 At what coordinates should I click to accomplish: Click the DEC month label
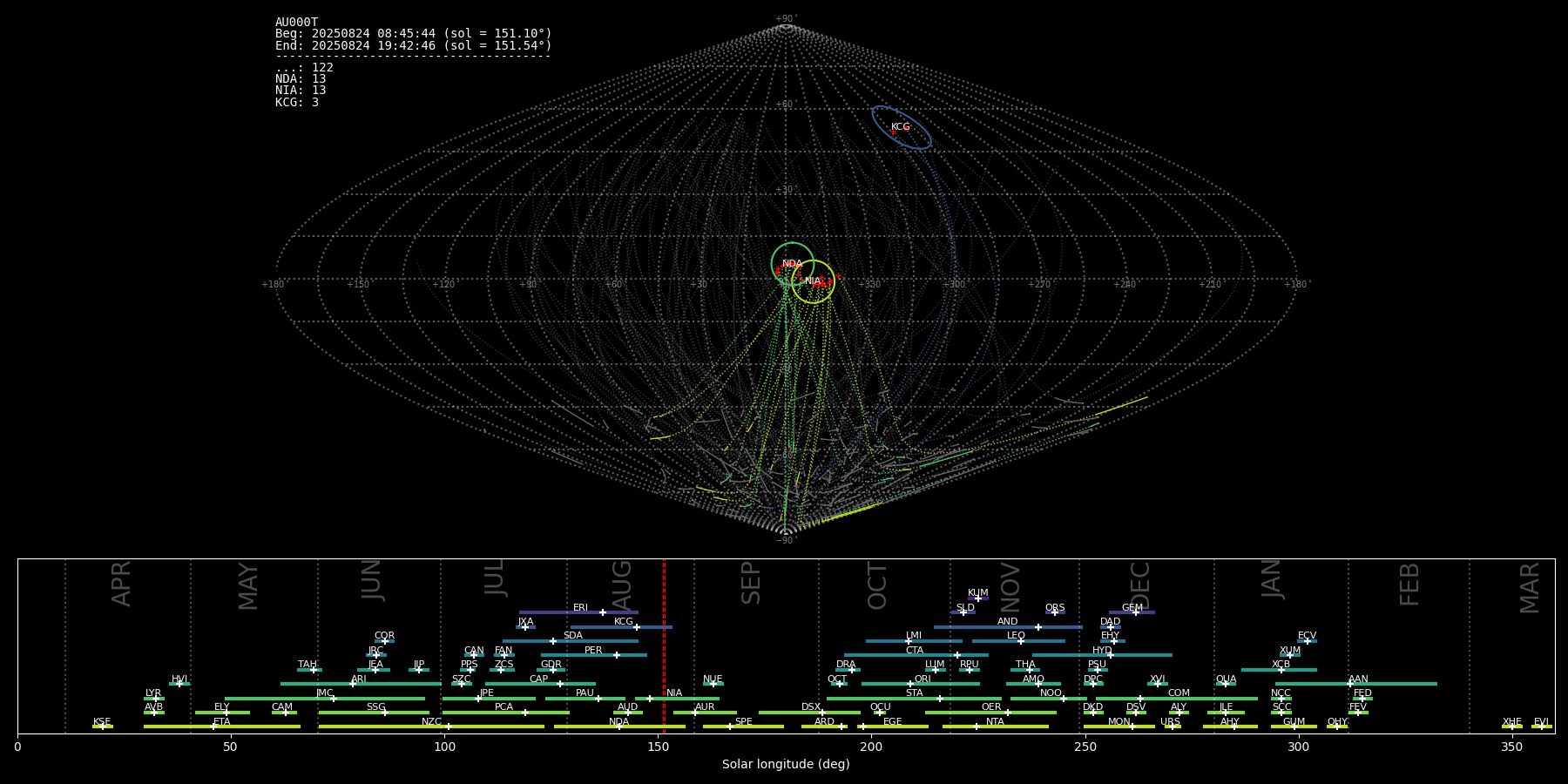pyautogui.click(x=1139, y=585)
